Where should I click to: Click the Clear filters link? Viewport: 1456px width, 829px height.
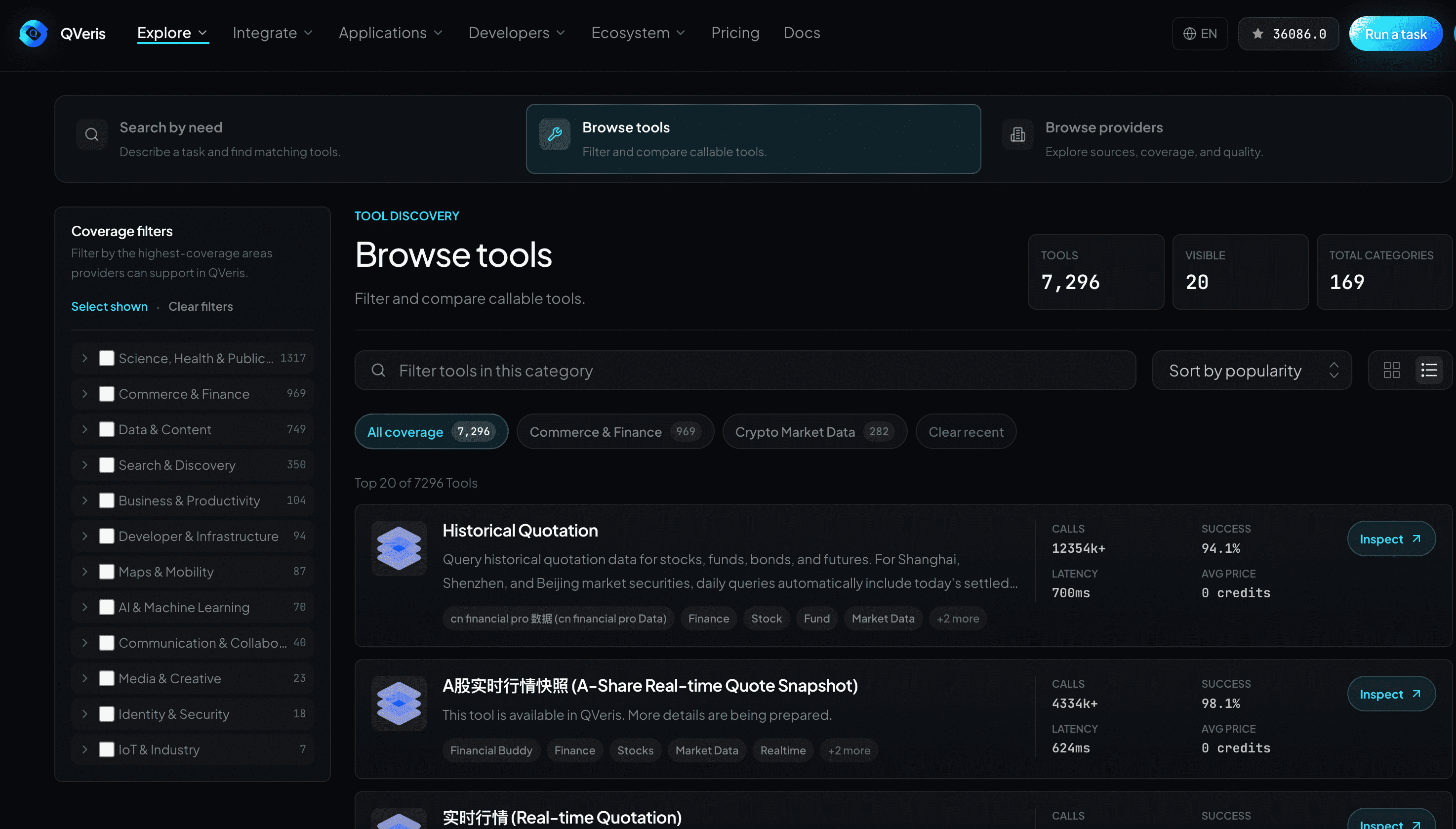tap(201, 306)
